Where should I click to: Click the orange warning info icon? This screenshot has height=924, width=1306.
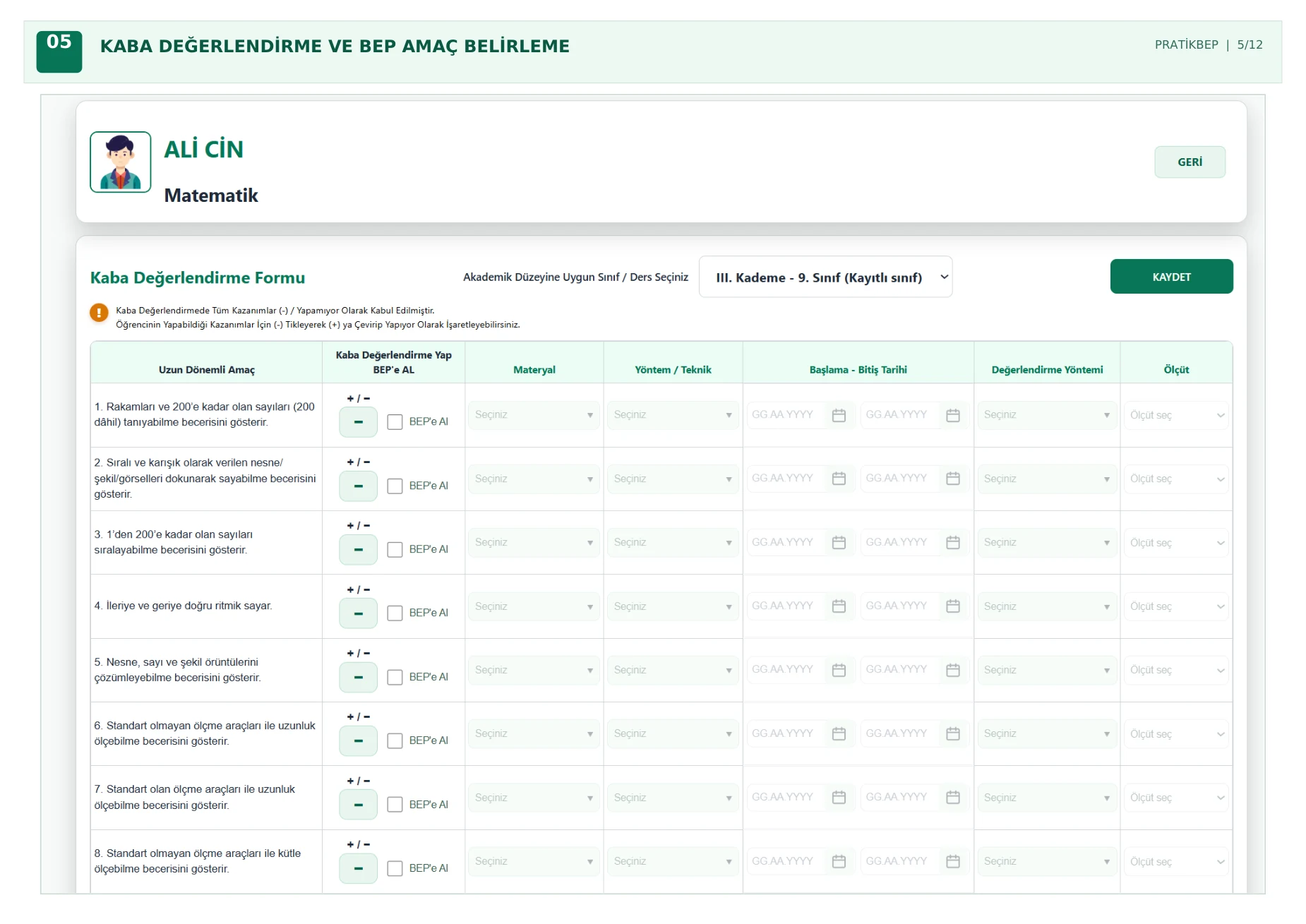click(99, 312)
